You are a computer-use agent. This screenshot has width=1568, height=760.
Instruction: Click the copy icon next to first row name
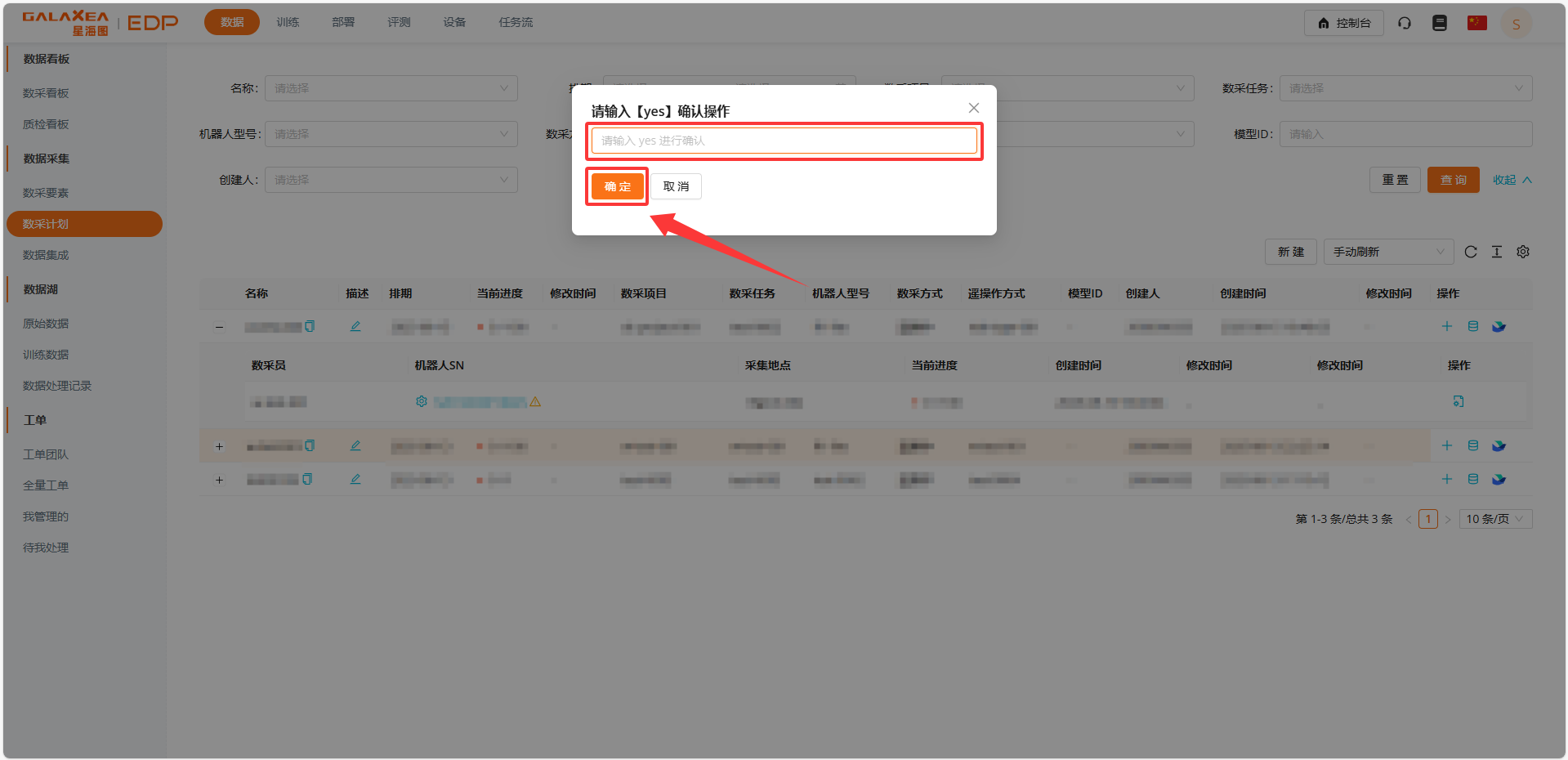pos(310,326)
